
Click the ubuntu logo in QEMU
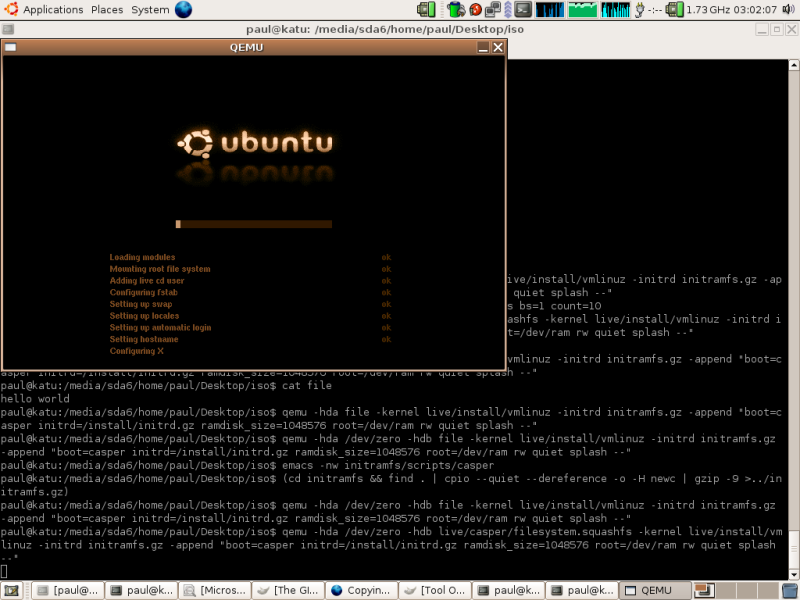pos(255,143)
